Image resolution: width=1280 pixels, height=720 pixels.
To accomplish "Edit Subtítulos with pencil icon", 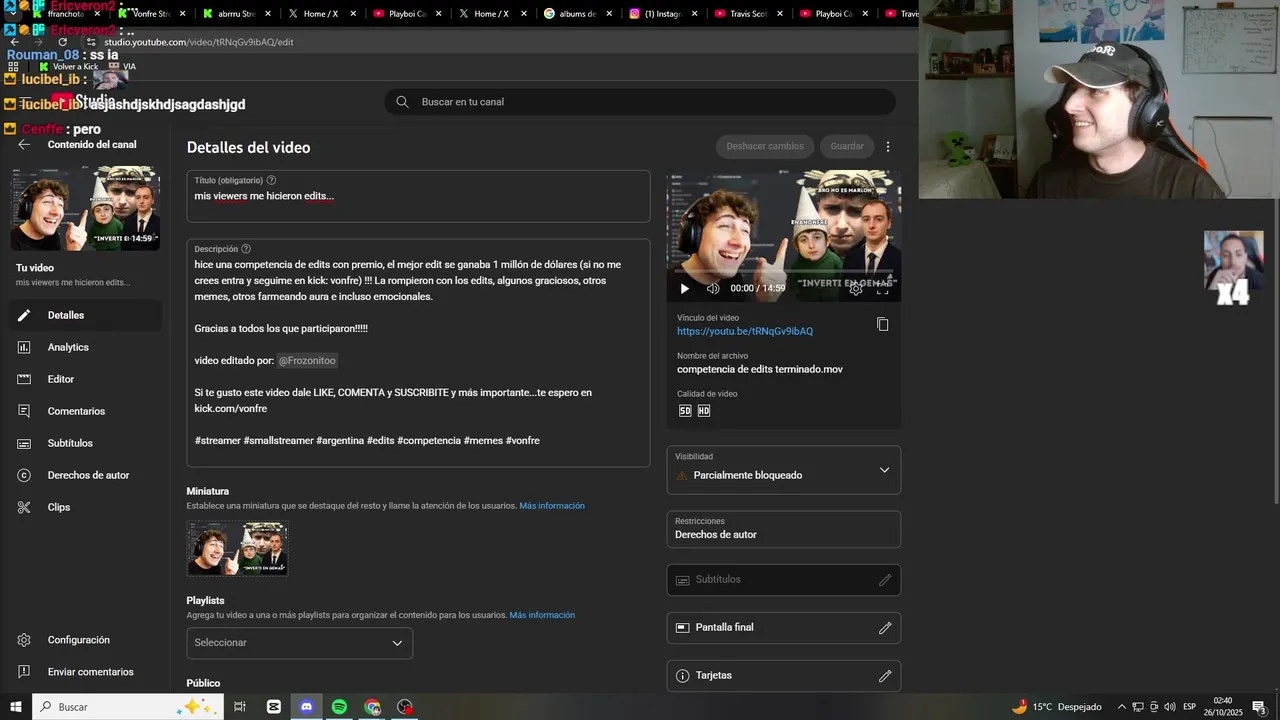I will [885, 580].
